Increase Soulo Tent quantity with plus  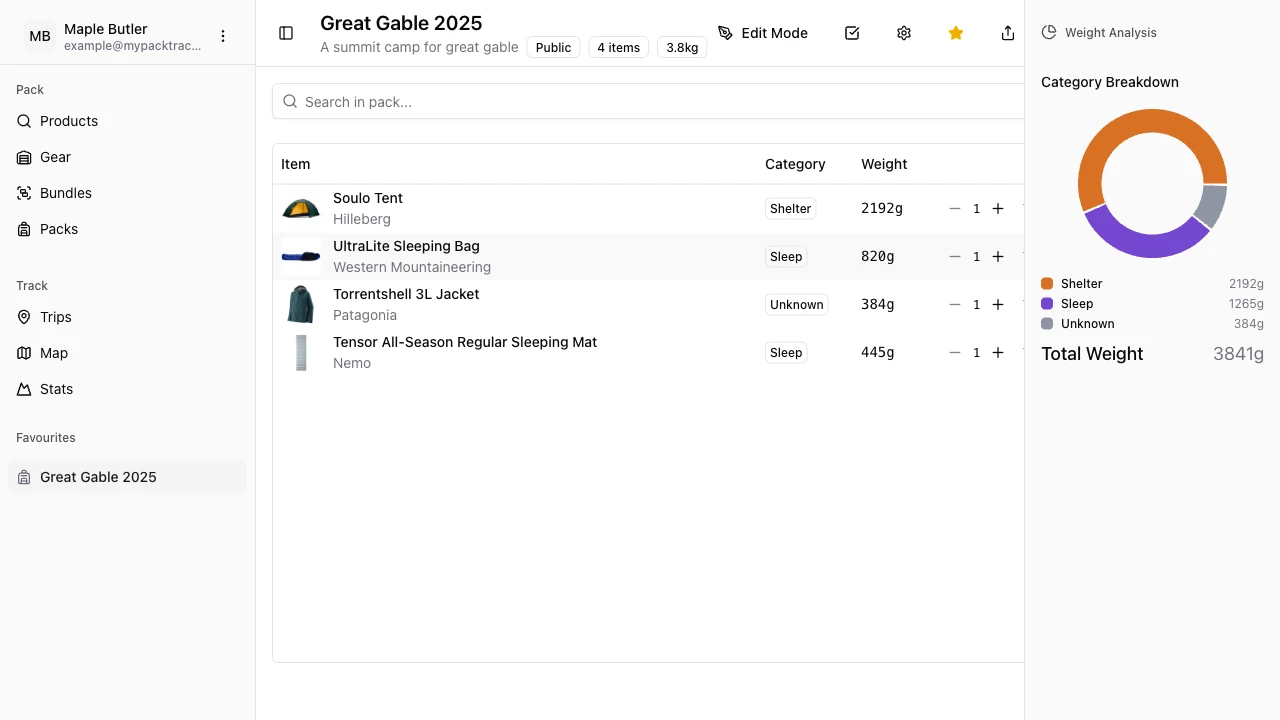pos(998,209)
